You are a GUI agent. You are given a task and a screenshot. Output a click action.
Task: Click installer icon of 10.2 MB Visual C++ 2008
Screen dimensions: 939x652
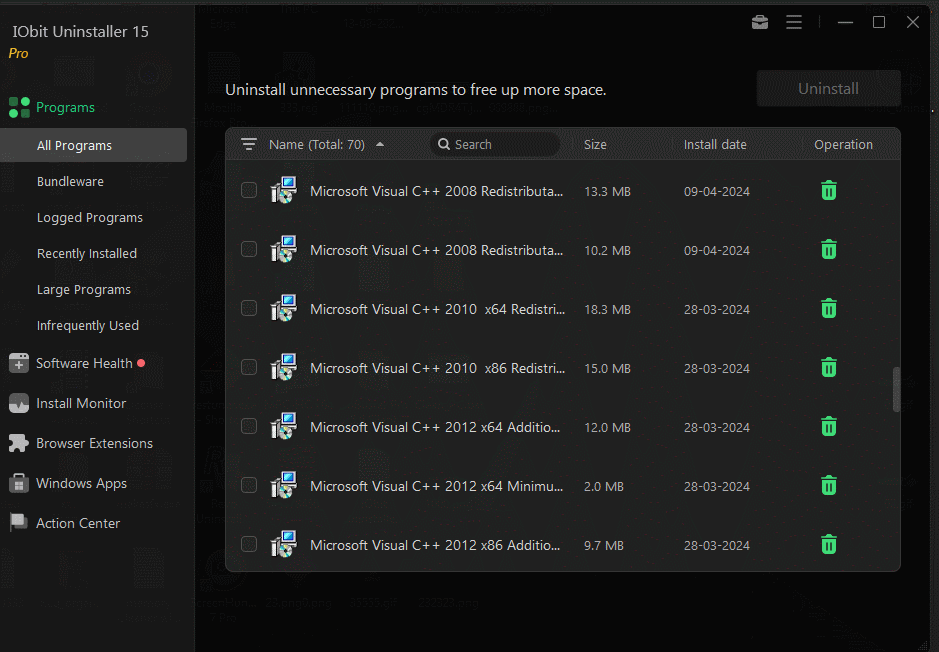tap(284, 249)
